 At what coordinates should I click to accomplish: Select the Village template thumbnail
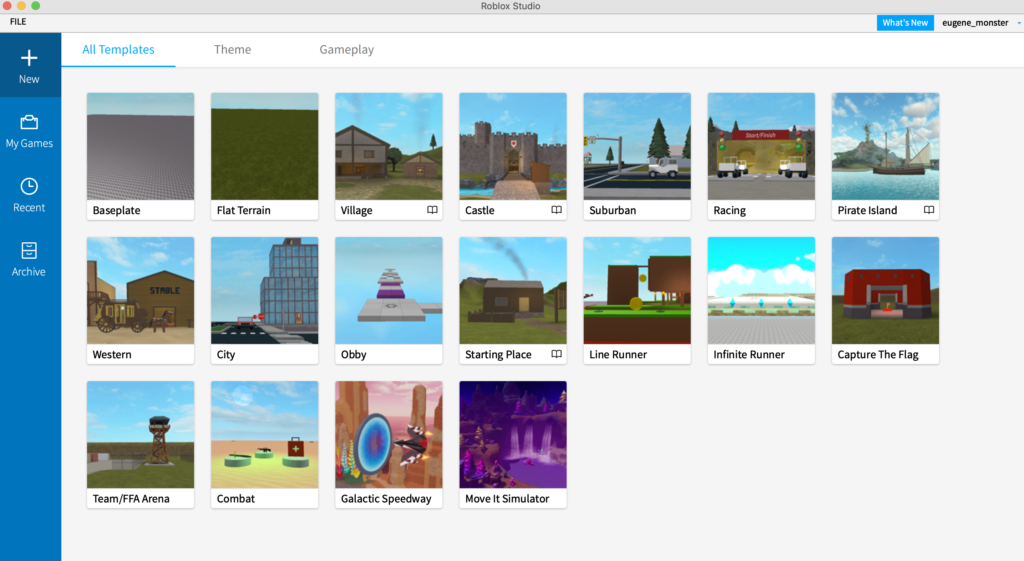click(x=389, y=146)
